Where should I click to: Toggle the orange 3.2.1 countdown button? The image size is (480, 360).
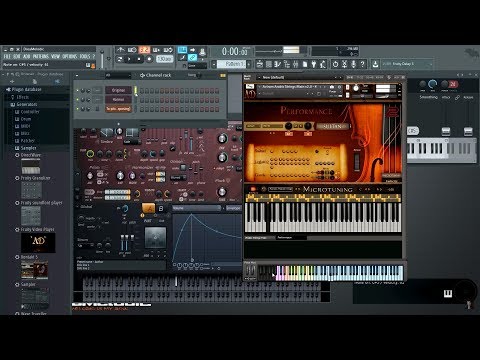[x=144, y=50]
